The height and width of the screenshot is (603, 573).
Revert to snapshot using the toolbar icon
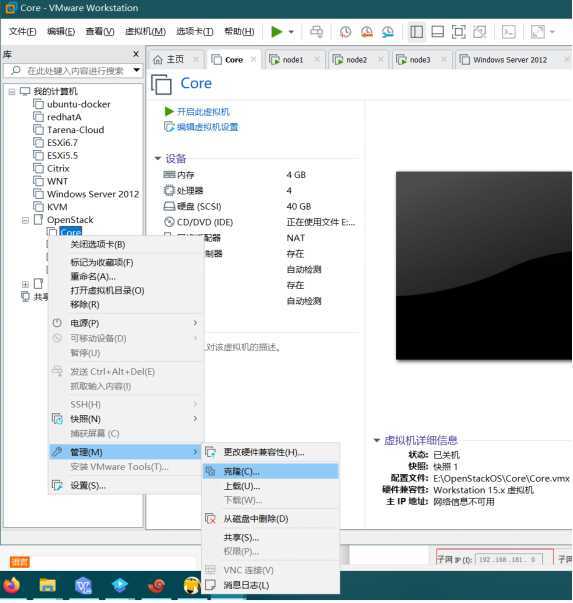click(366, 32)
